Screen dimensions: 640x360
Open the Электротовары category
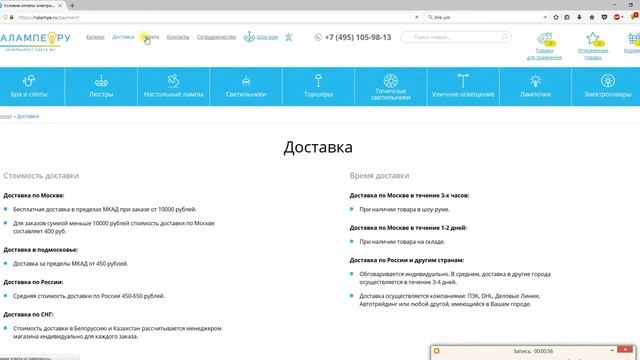click(607, 87)
